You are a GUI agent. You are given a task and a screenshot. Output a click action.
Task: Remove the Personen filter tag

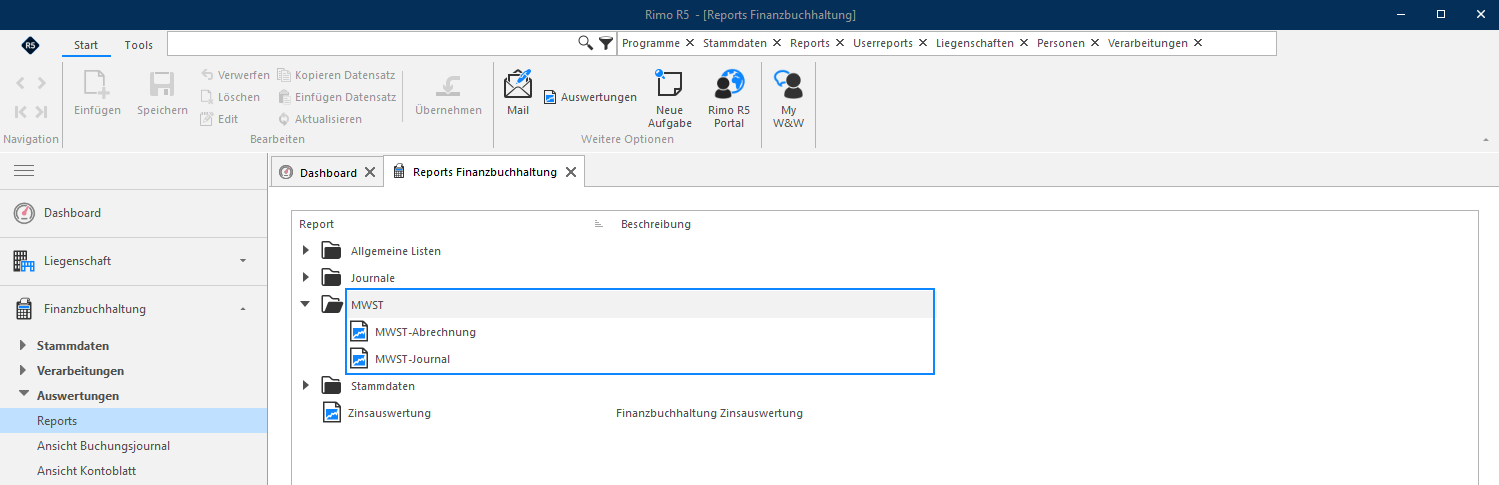click(1095, 43)
